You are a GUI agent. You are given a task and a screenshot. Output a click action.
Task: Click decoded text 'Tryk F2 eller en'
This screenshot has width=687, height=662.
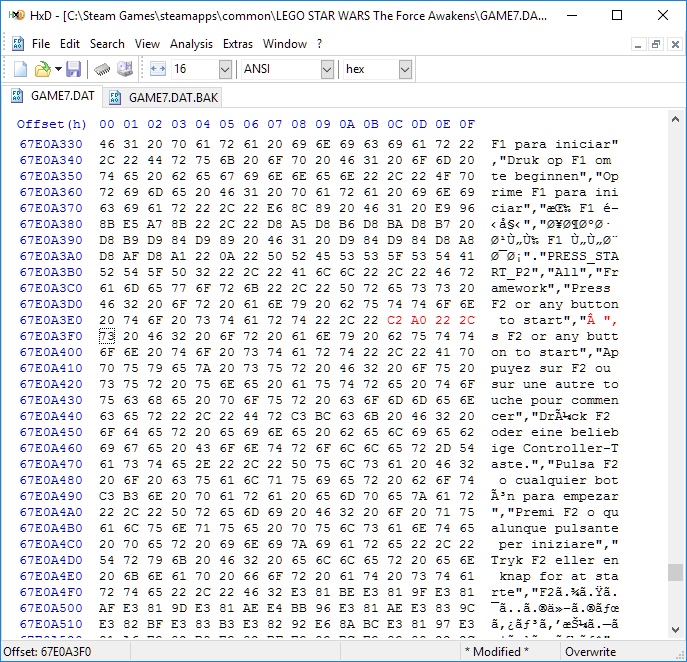point(554,560)
